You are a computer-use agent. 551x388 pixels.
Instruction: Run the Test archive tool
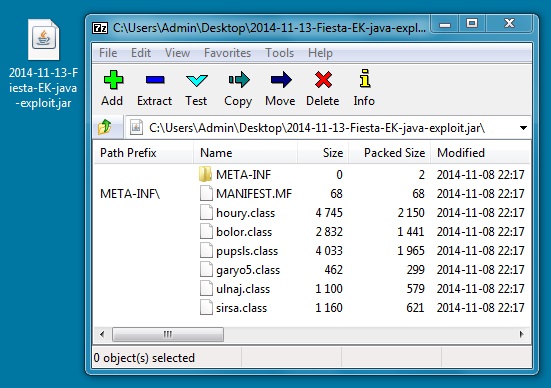tap(196, 80)
